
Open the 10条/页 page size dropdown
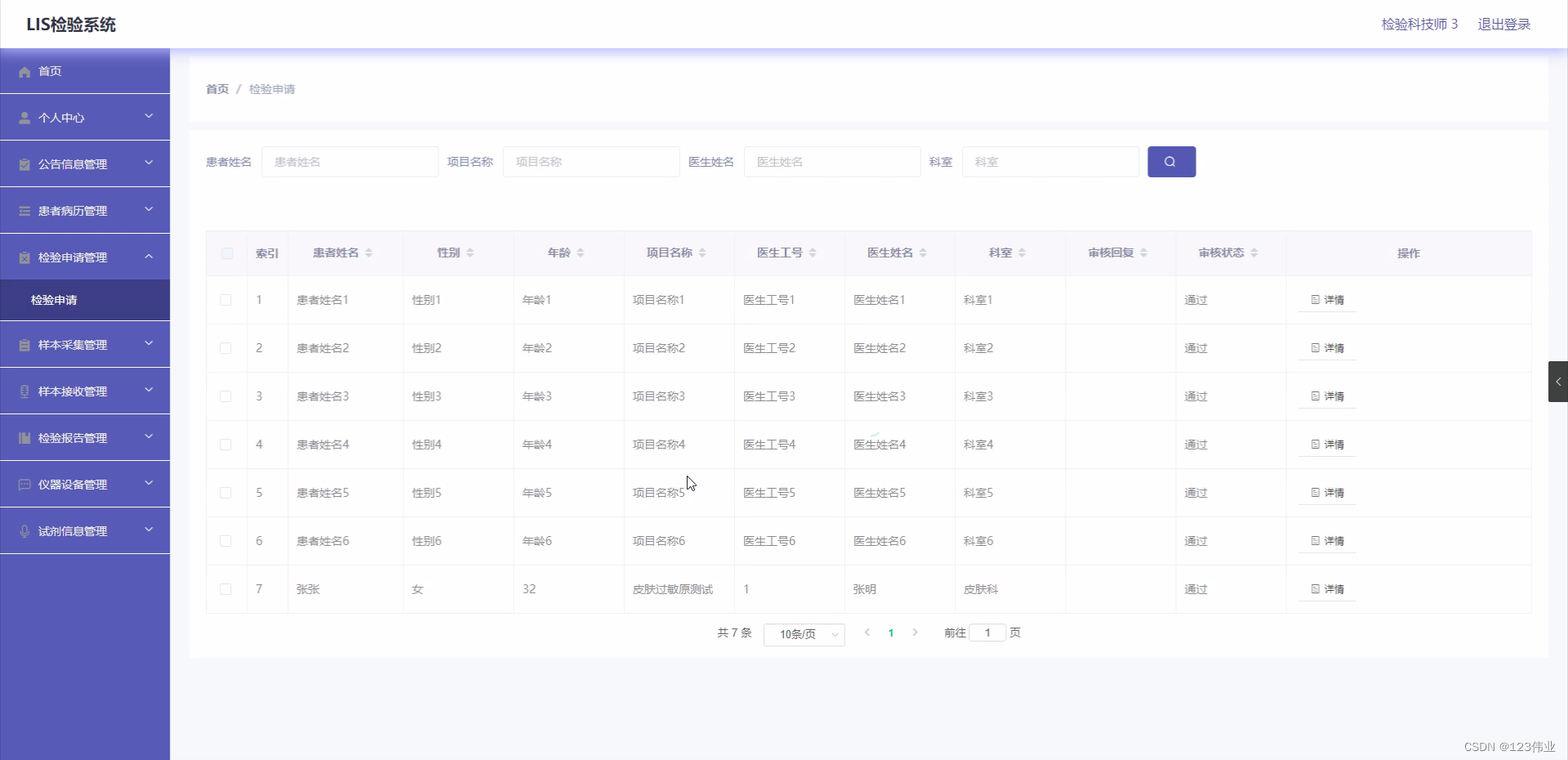tap(804, 634)
